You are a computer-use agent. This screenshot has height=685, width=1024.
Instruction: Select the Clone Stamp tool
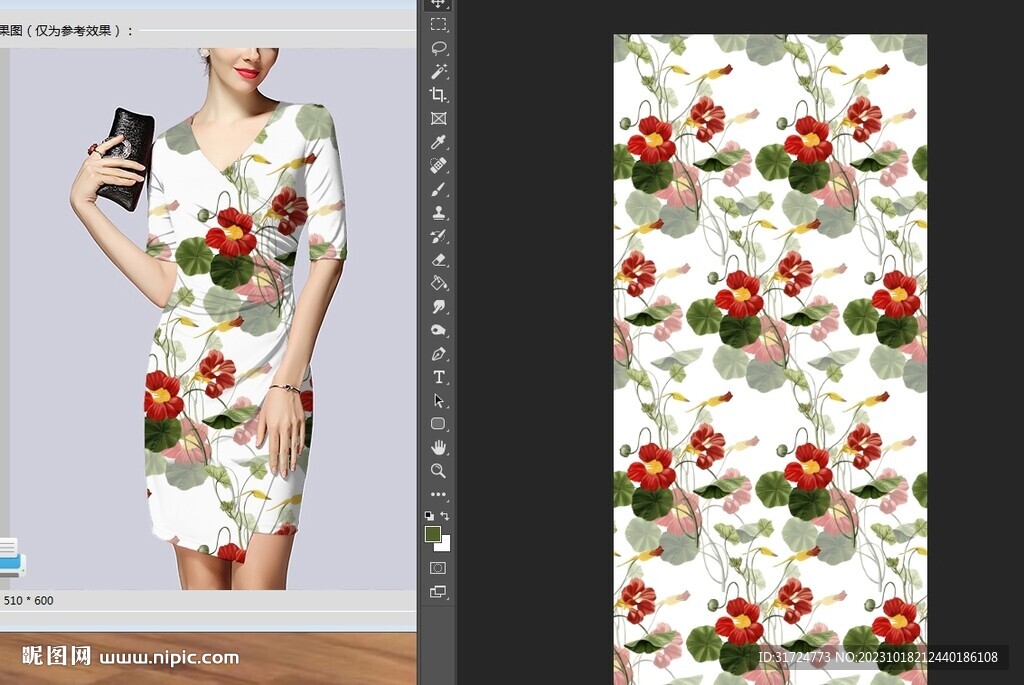438,213
